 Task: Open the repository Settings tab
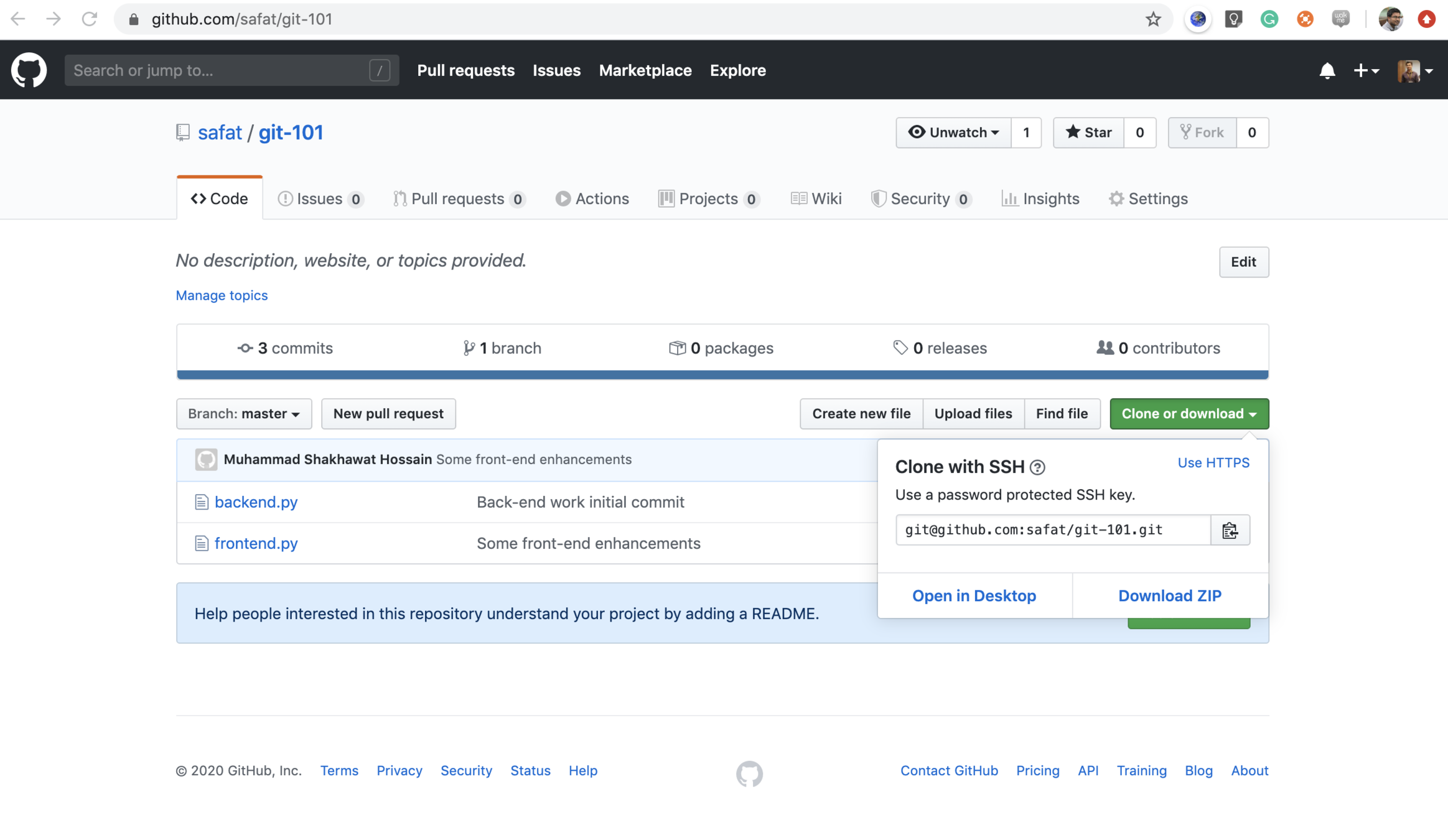pyautogui.click(x=1148, y=198)
